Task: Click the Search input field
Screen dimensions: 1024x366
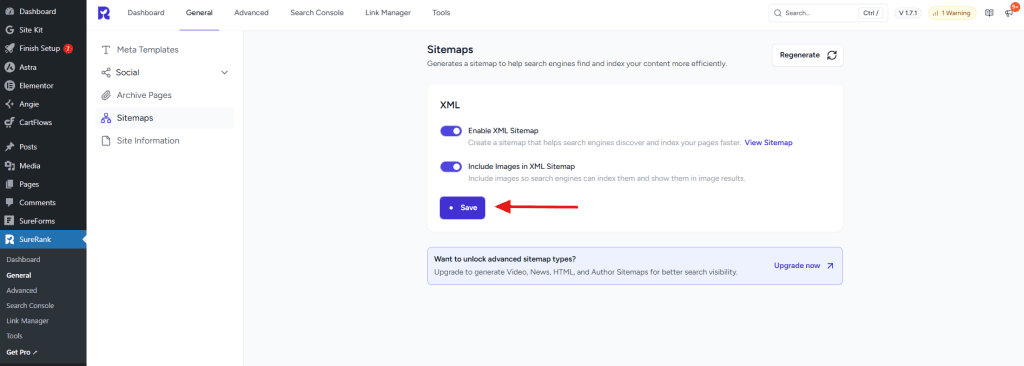Action: pos(828,13)
